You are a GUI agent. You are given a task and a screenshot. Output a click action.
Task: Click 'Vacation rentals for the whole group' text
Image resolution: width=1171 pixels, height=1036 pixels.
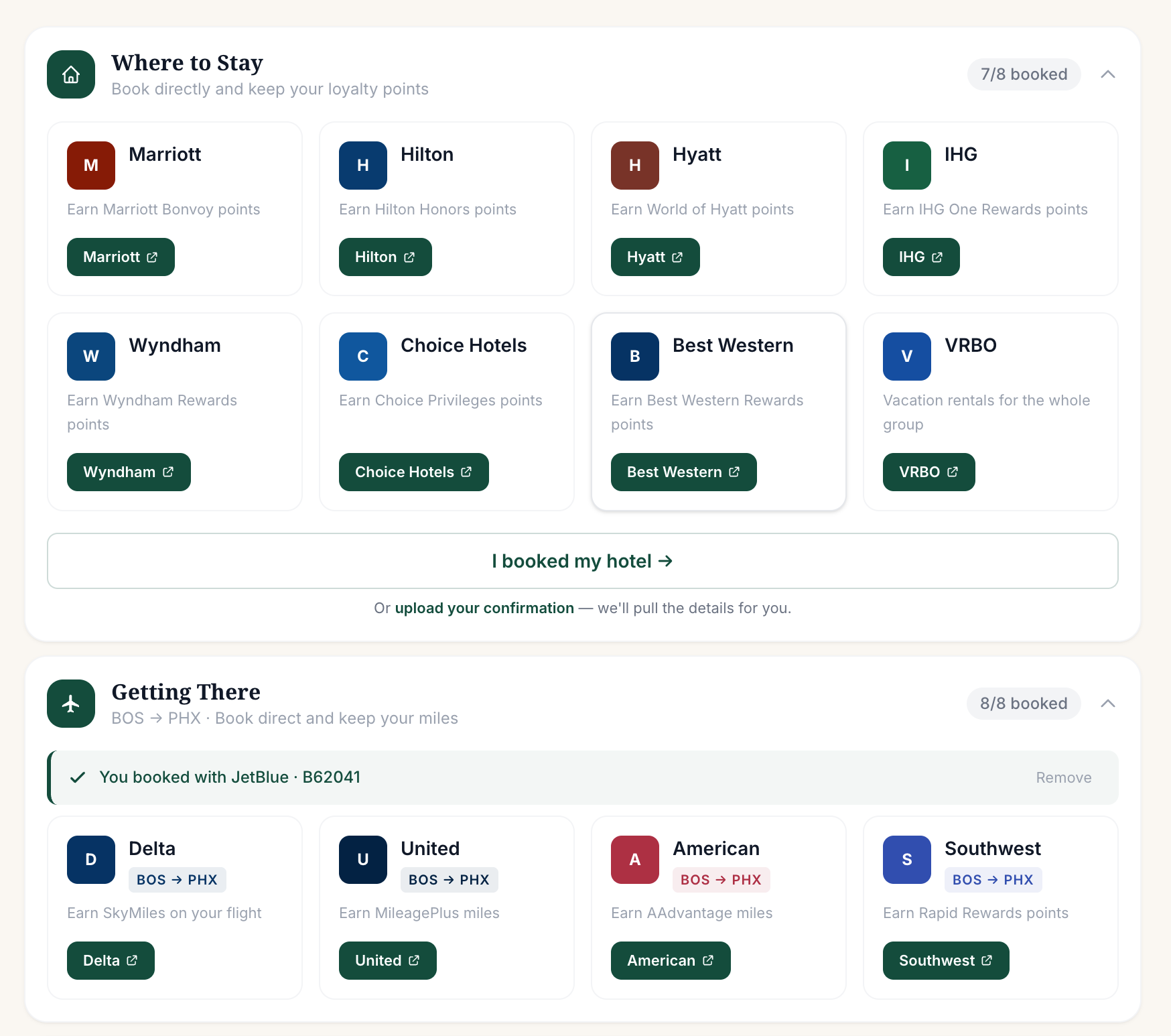click(x=987, y=413)
